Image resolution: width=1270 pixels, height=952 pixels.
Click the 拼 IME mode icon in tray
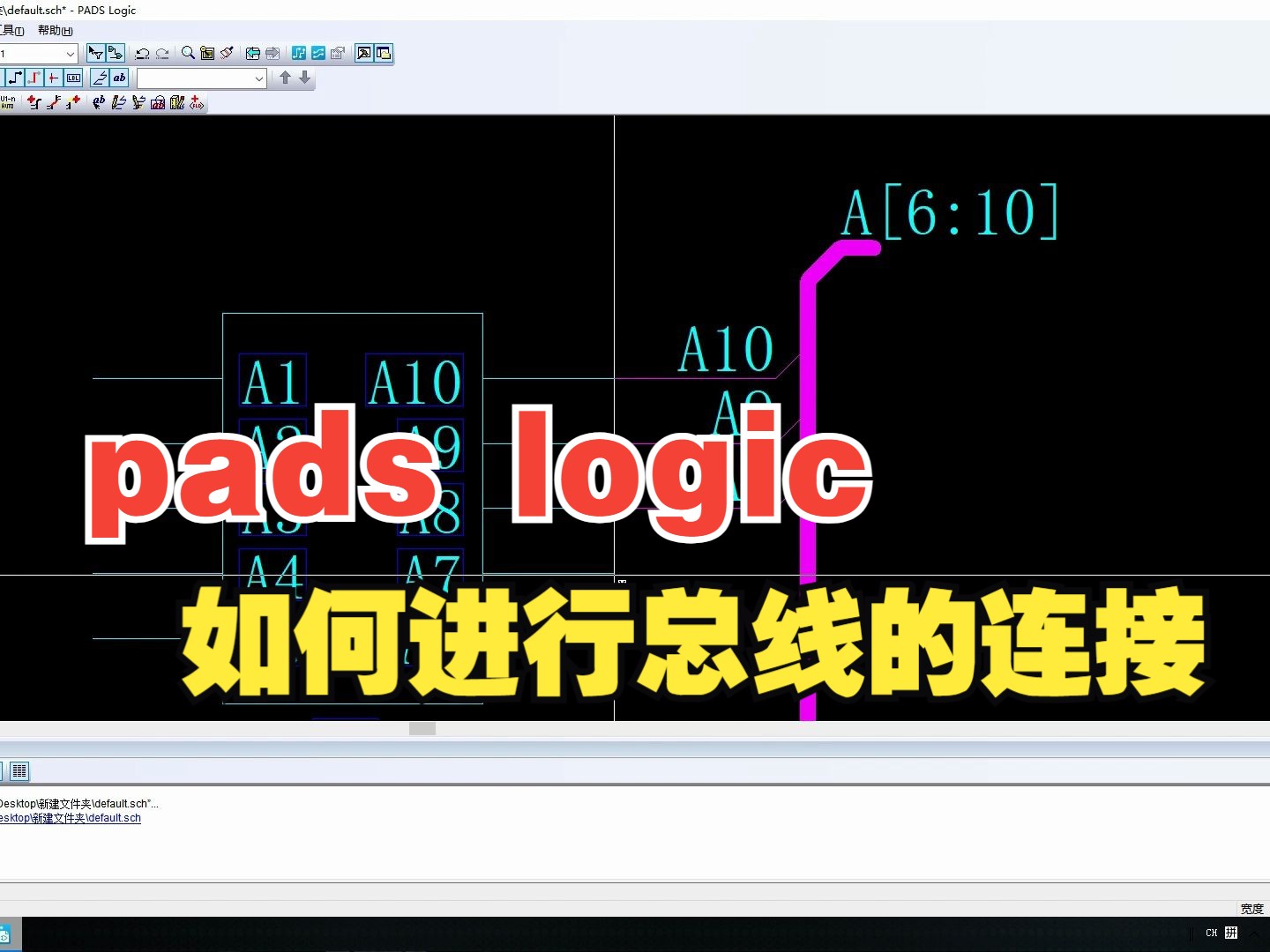[x=1231, y=933]
